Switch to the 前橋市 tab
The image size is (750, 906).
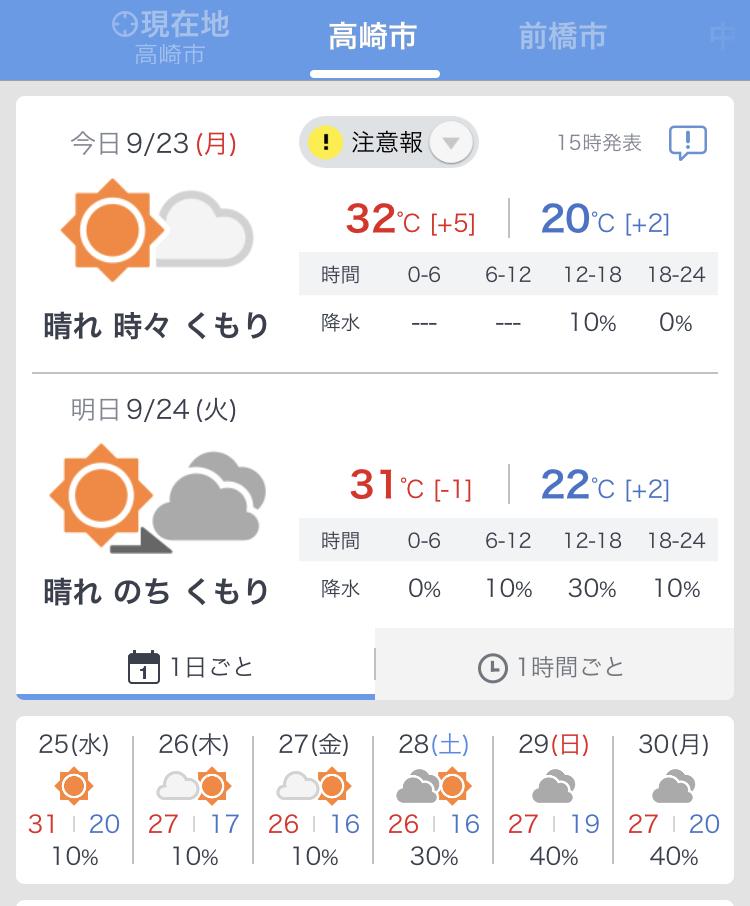pyautogui.click(x=562, y=38)
